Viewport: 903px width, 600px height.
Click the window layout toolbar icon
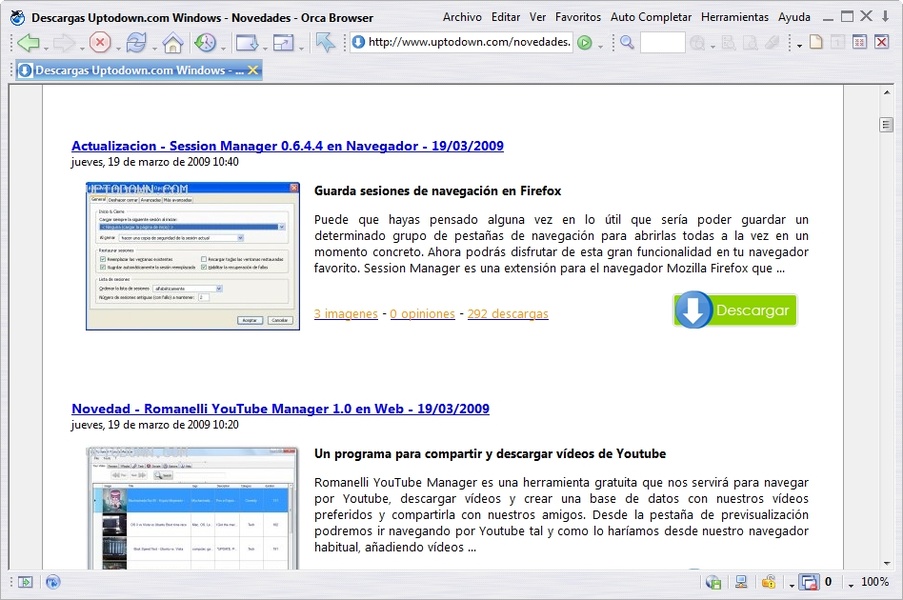coord(283,43)
